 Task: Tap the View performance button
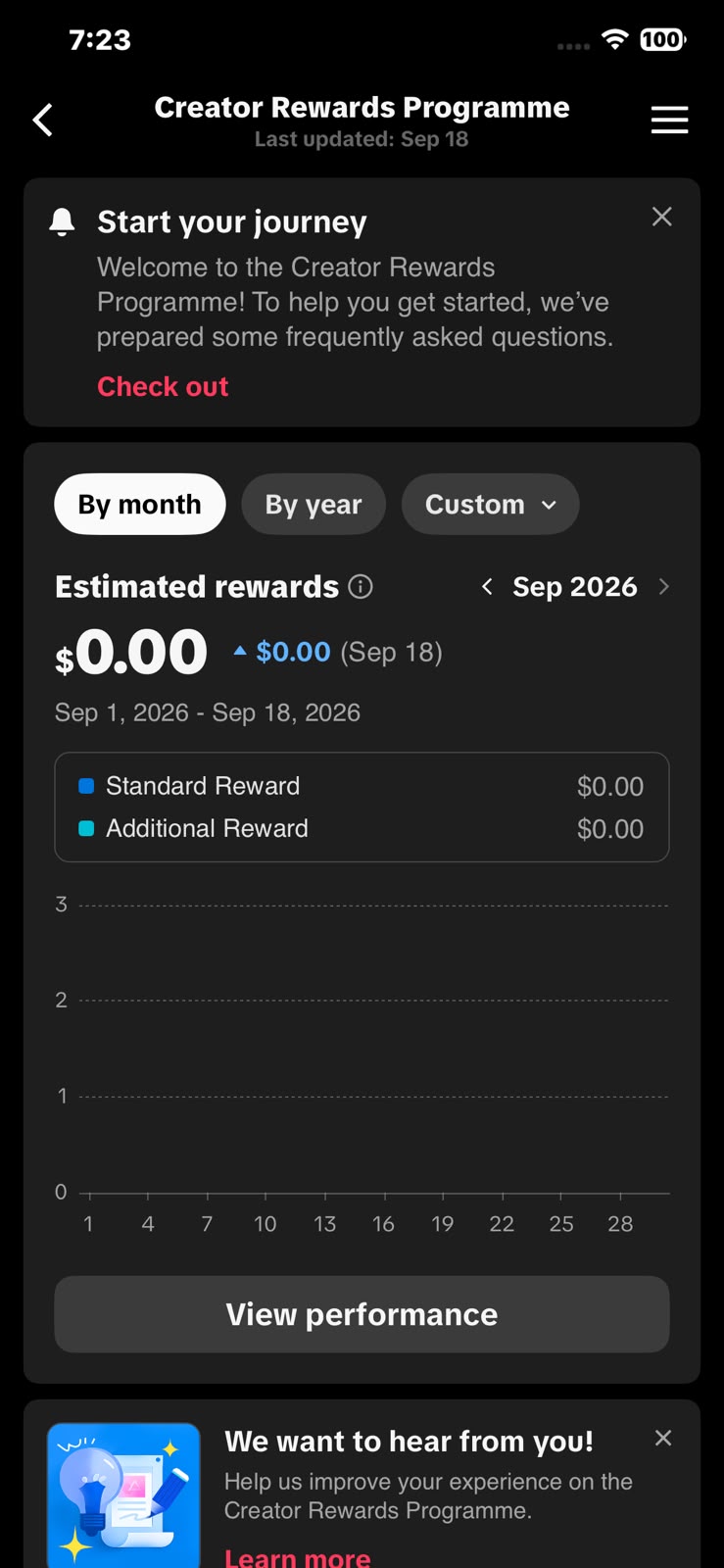pyautogui.click(x=362, y=1314)
